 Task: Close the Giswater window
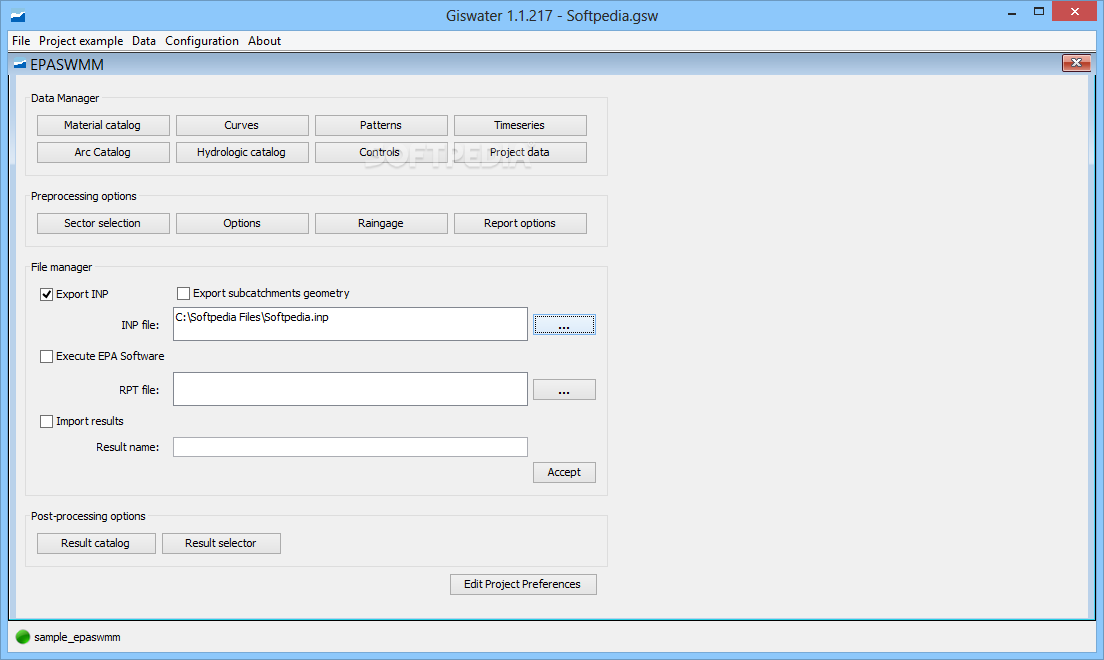(x=1075, y=11)
